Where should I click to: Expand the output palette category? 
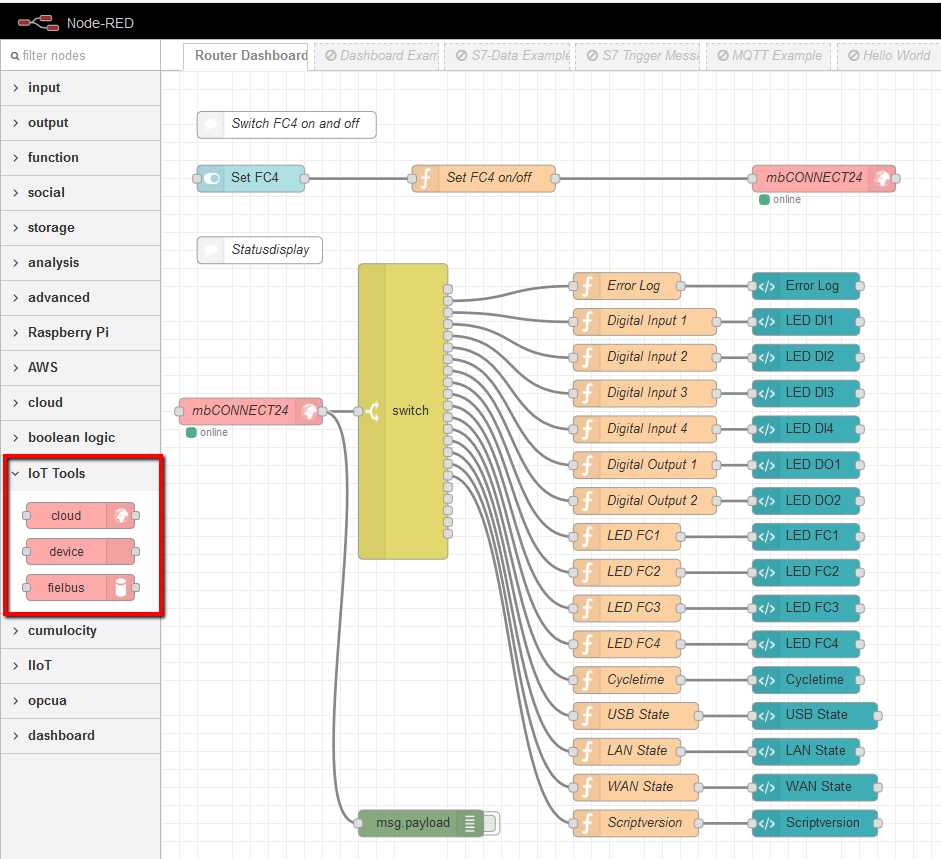(80, 123)
